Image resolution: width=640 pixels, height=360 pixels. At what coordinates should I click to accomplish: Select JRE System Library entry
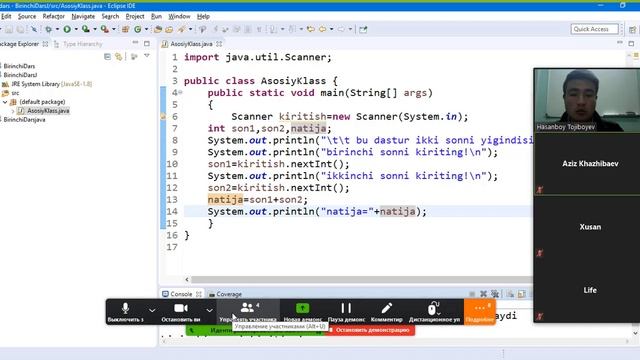click(47, 84)
